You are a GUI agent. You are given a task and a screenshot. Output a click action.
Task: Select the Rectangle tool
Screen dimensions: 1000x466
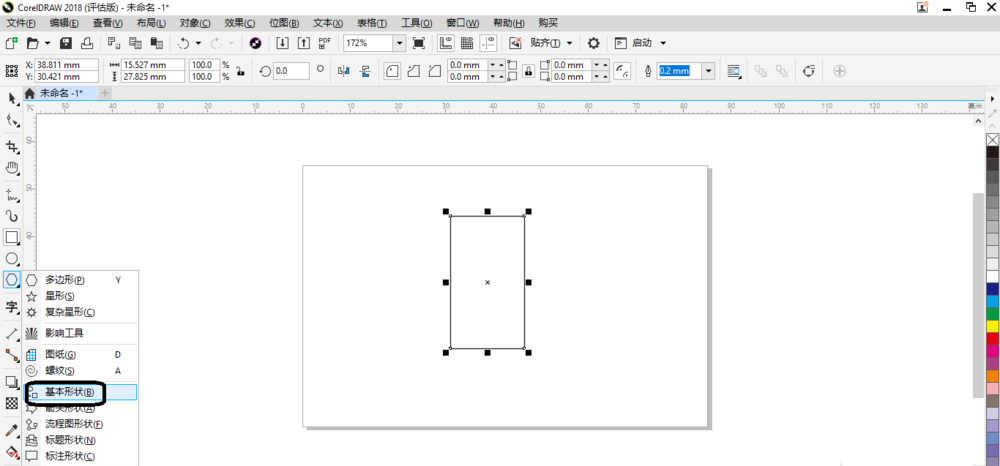(x=11, y=237)
